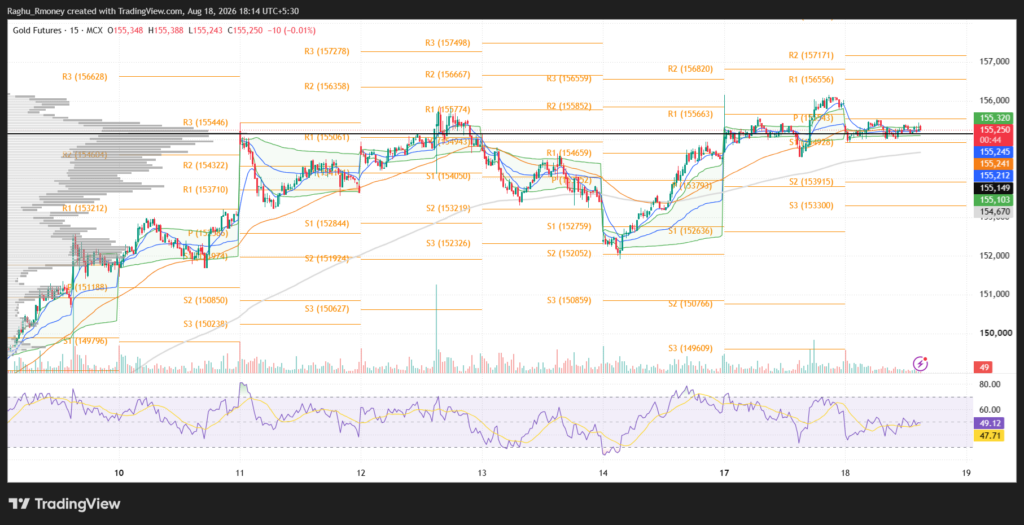Screen dimensions: 1024x525
Task: Click the pivot label R3 (156628)
Action: point(85,76)
